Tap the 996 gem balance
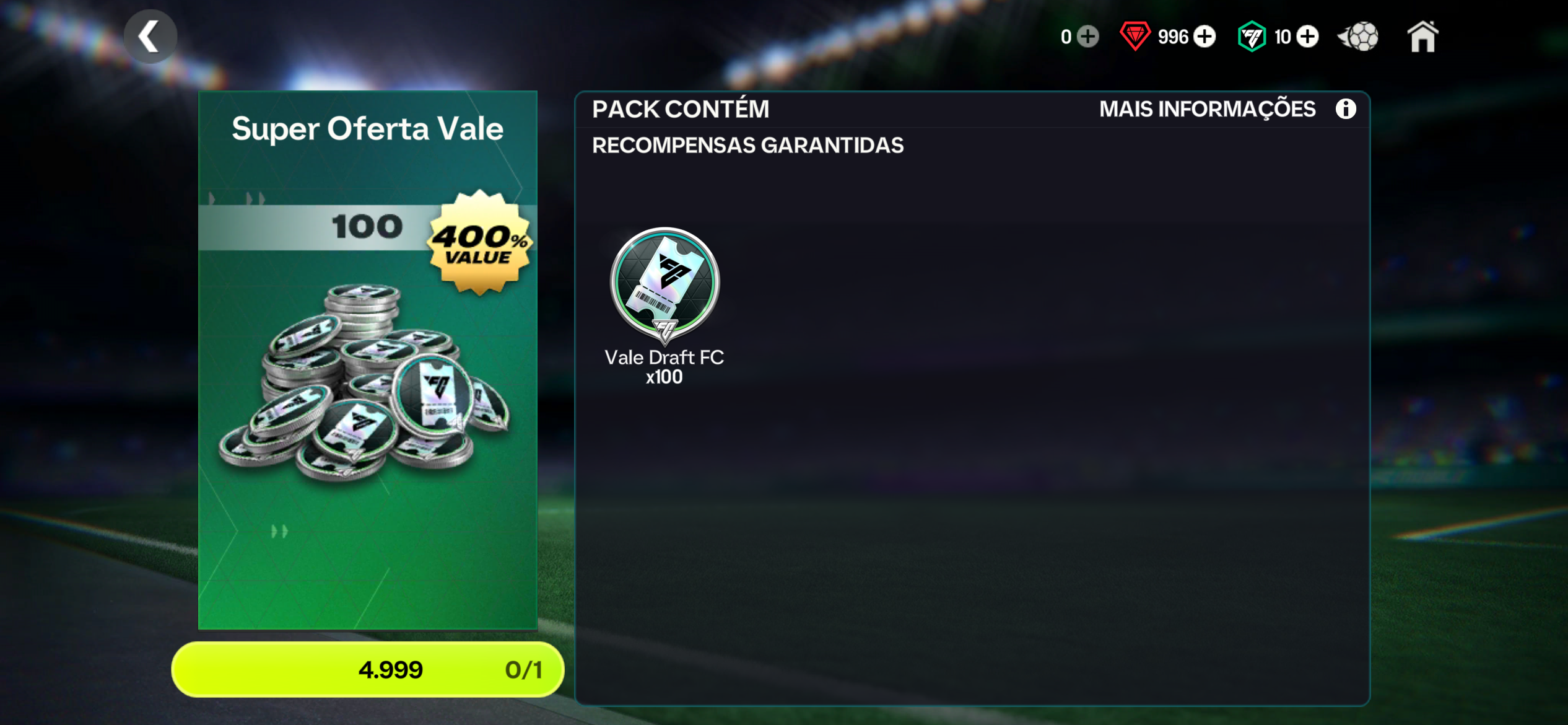 pos(1173,37)
